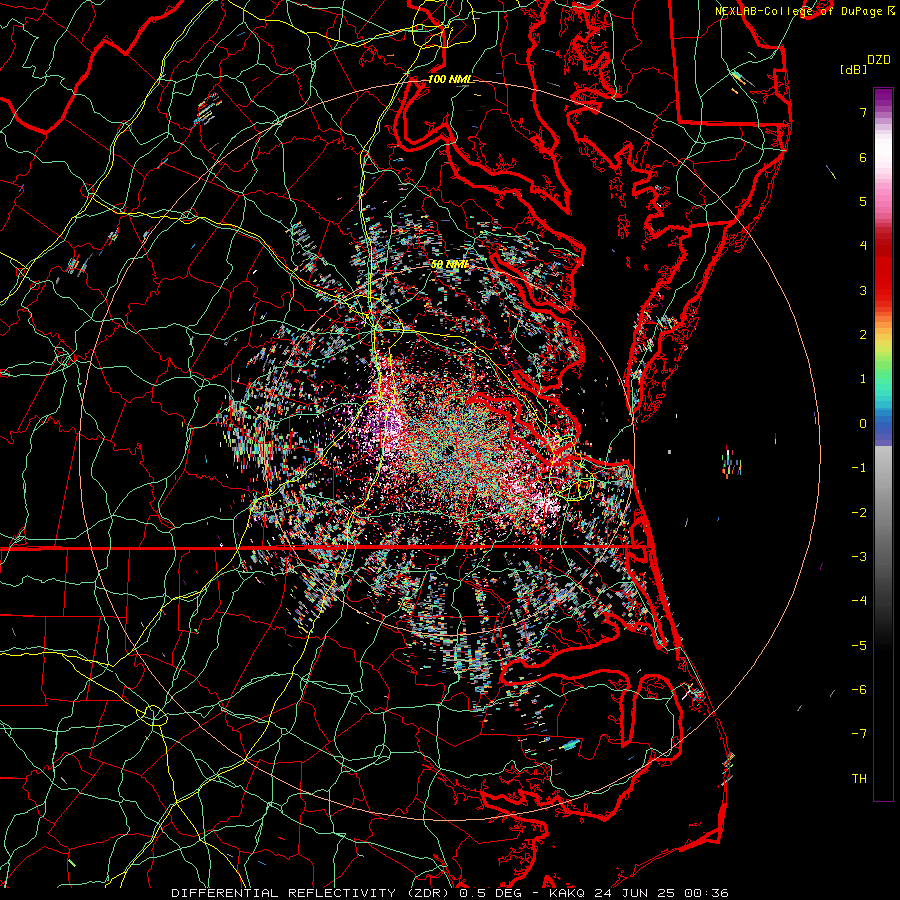900x900 pixels.
Task: Click the 100 NMI range ring label
Action: click(x=450, y=79)
